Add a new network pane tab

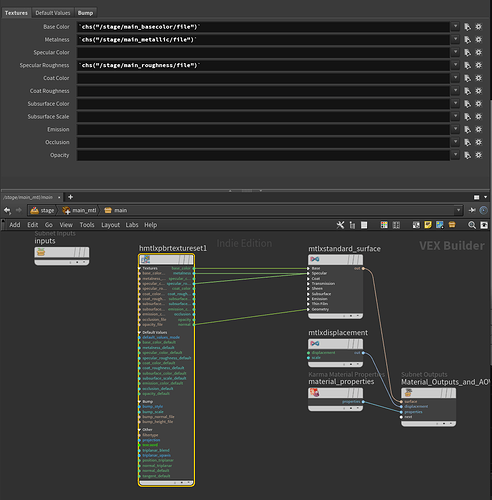(x=70, y=197)
